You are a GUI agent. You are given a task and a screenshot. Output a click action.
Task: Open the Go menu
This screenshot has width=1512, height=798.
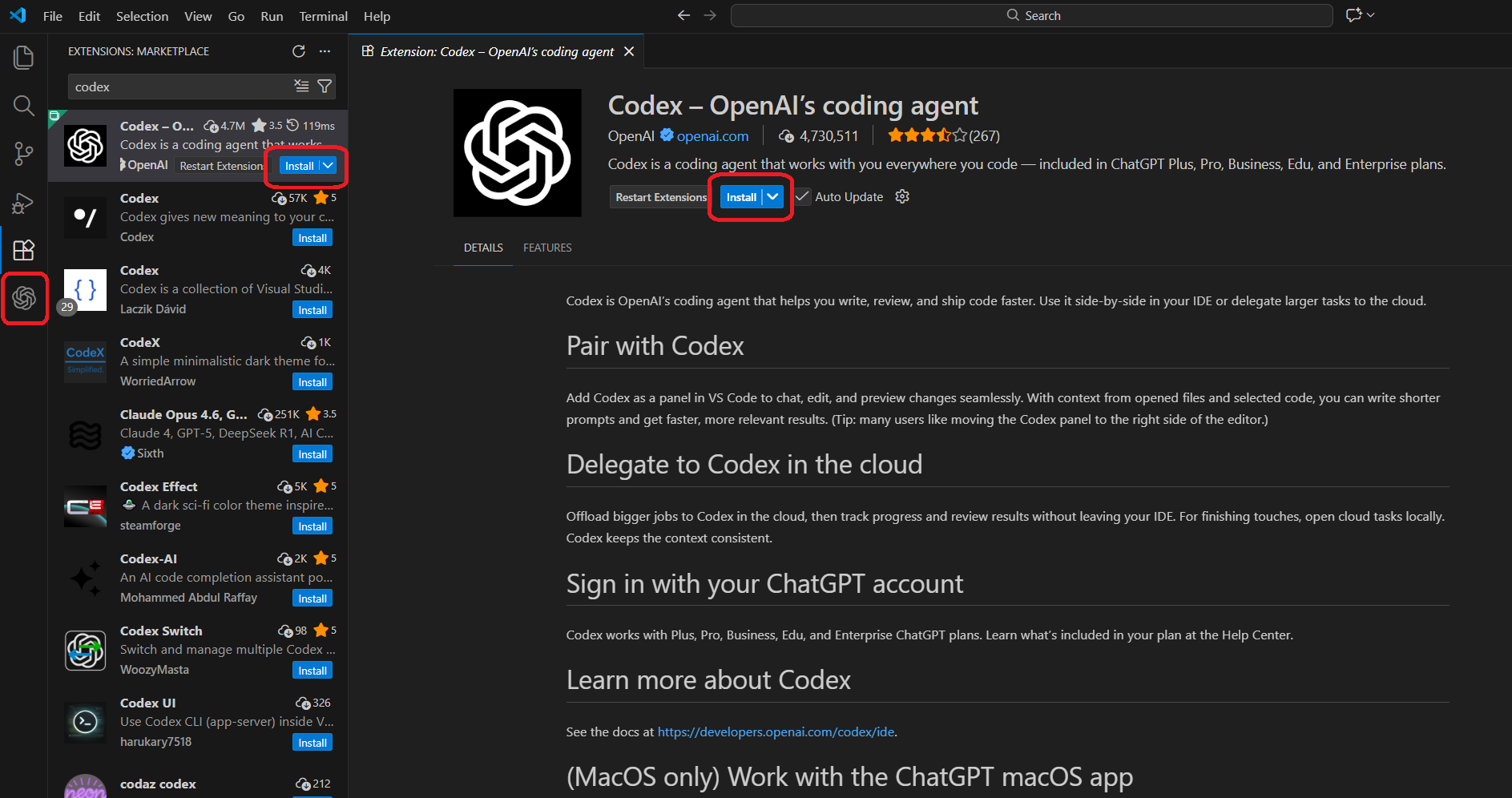pyautogui.click(x=236, y=16)
